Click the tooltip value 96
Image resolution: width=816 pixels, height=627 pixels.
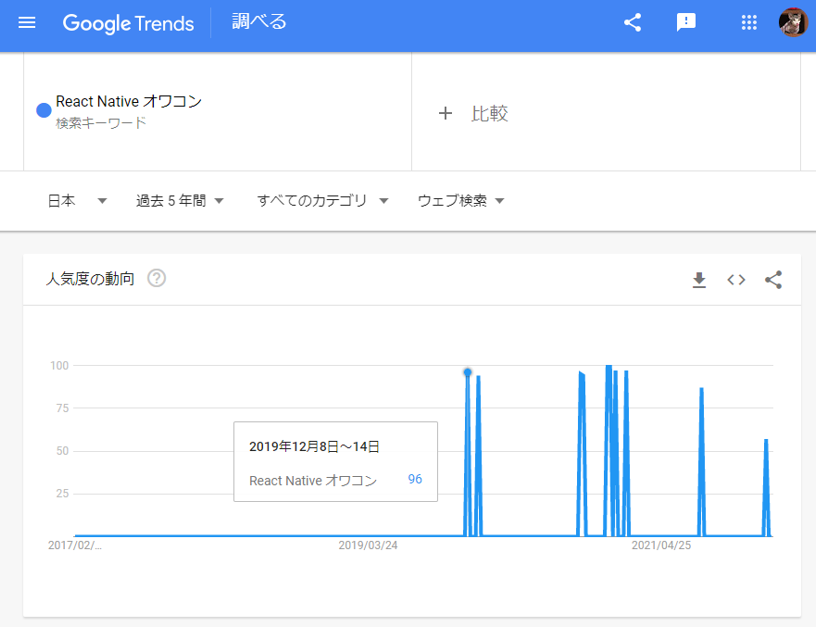415,479
